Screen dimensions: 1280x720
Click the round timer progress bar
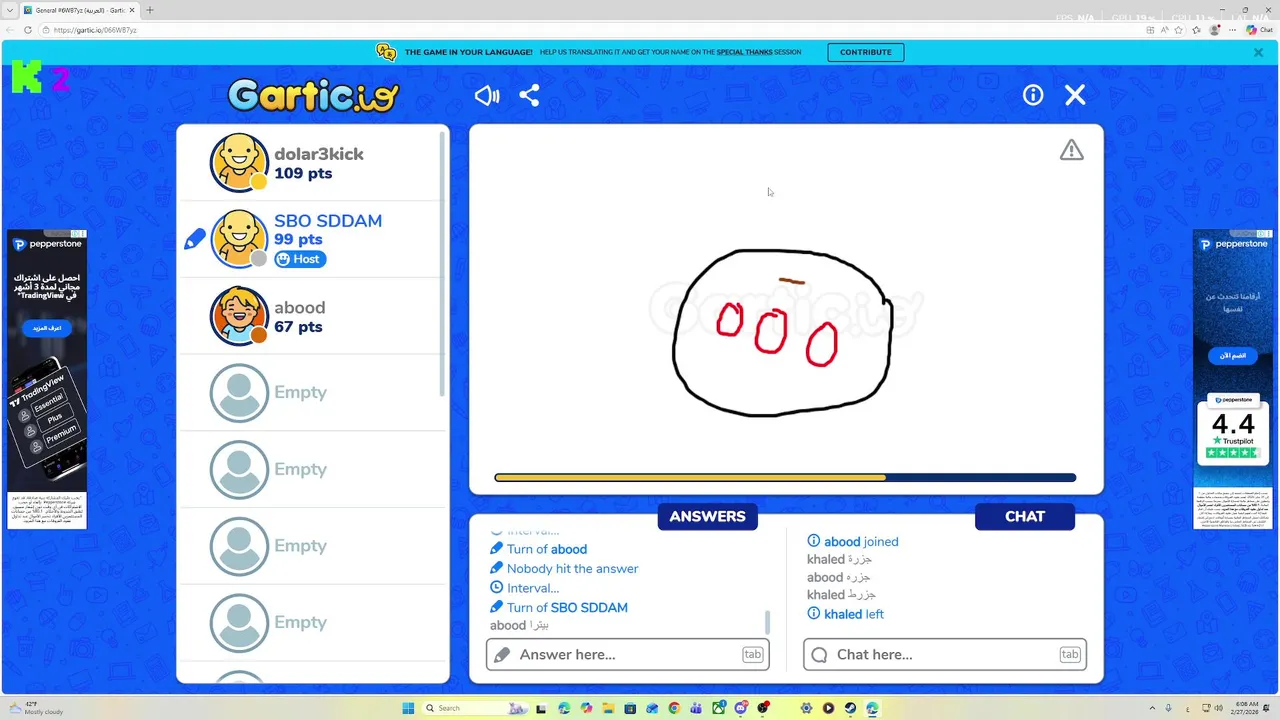click(785, 478)
